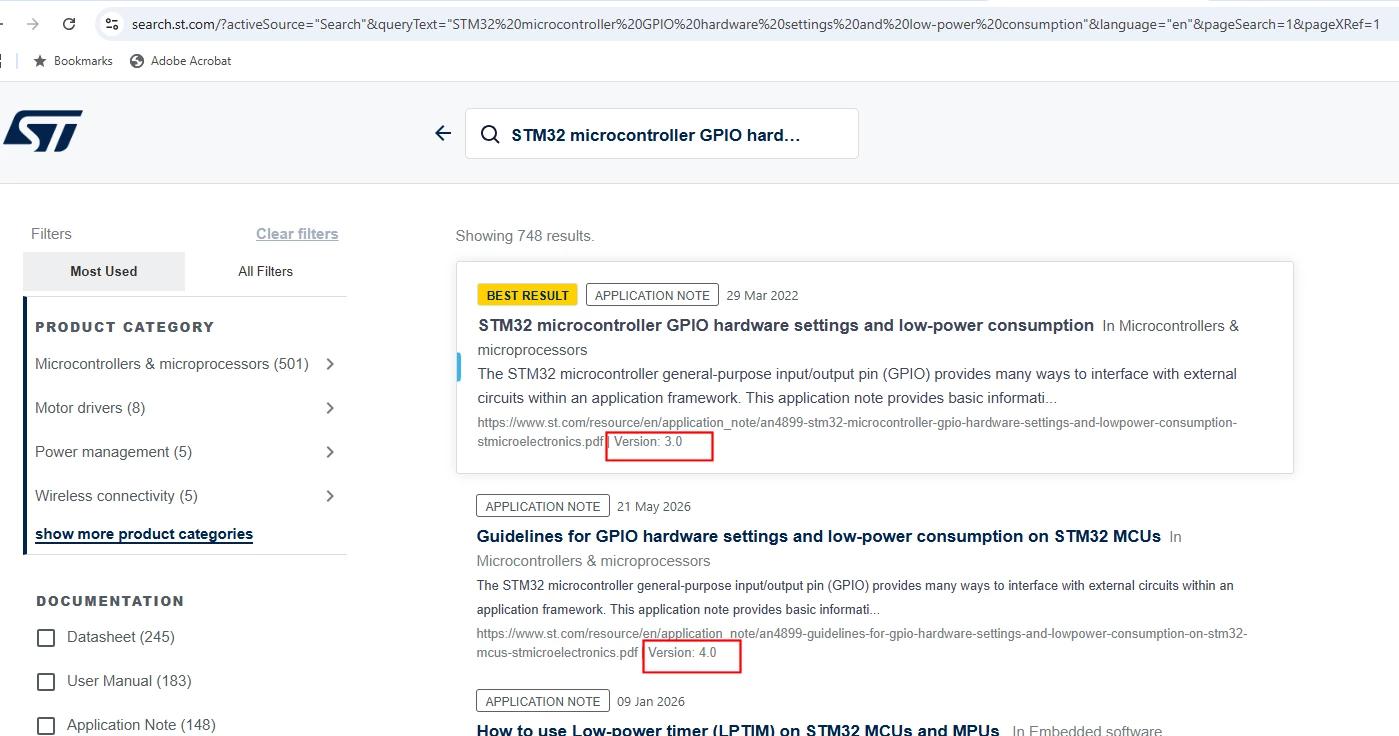Open Bookmarks star folder
This screenshot has width=1399, height=736.
(x=73, y=61)
